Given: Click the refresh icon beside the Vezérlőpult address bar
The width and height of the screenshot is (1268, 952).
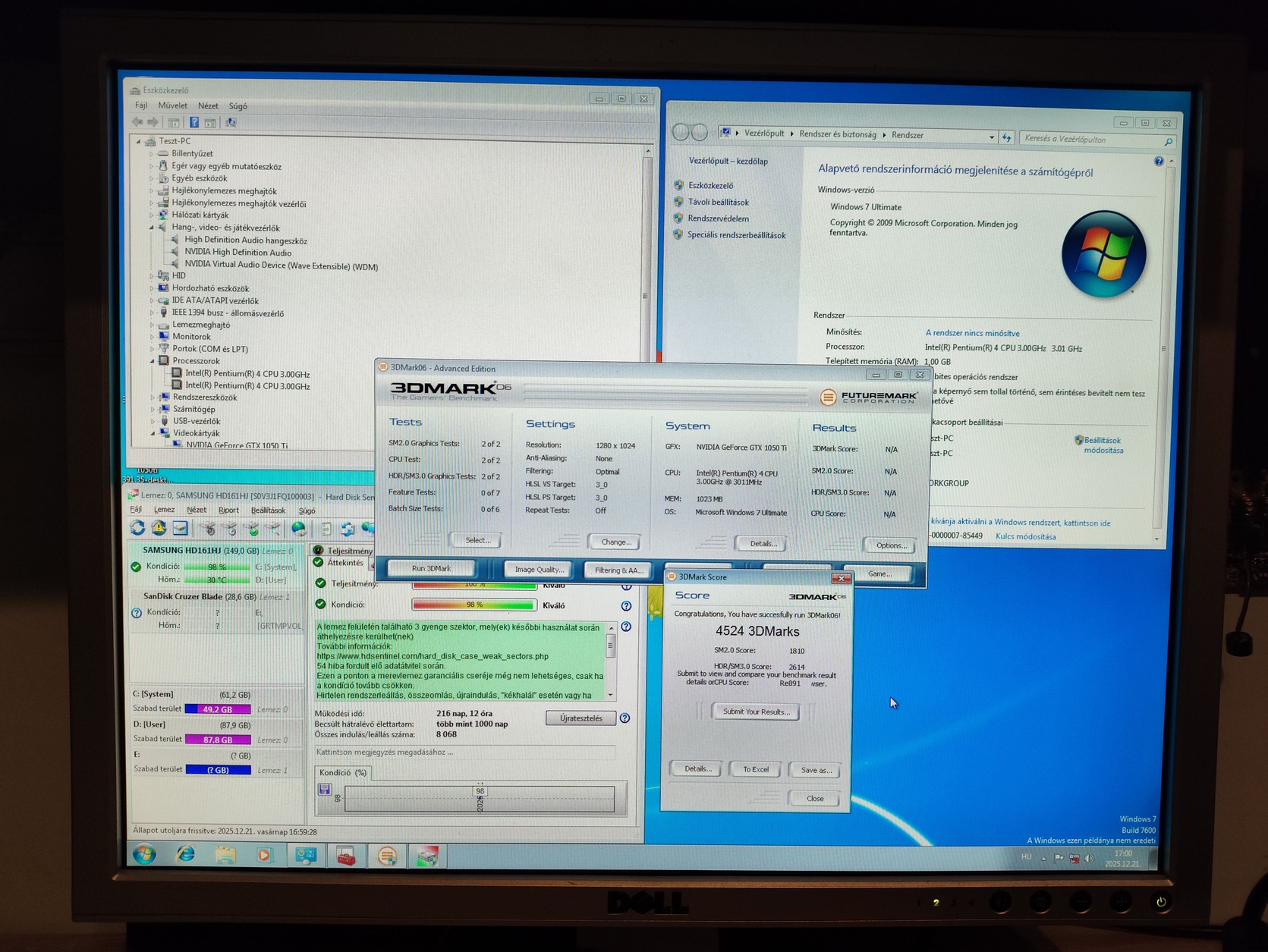Looking at the screenshot, I should [x=1007, y=137].
